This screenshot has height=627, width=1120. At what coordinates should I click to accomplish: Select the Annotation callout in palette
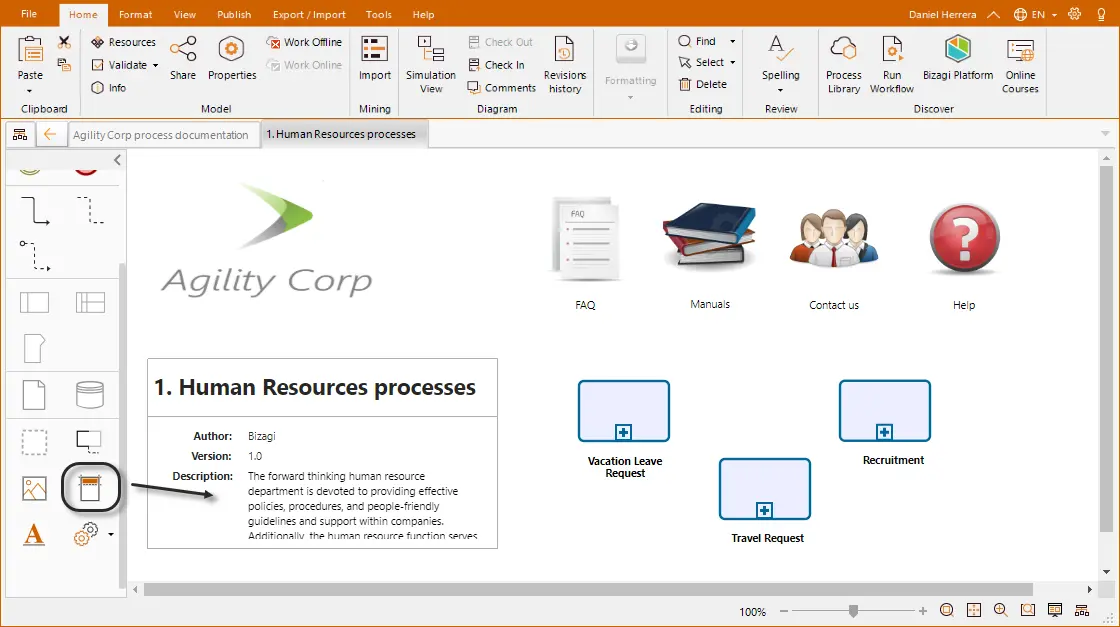(x=89, y=441)
